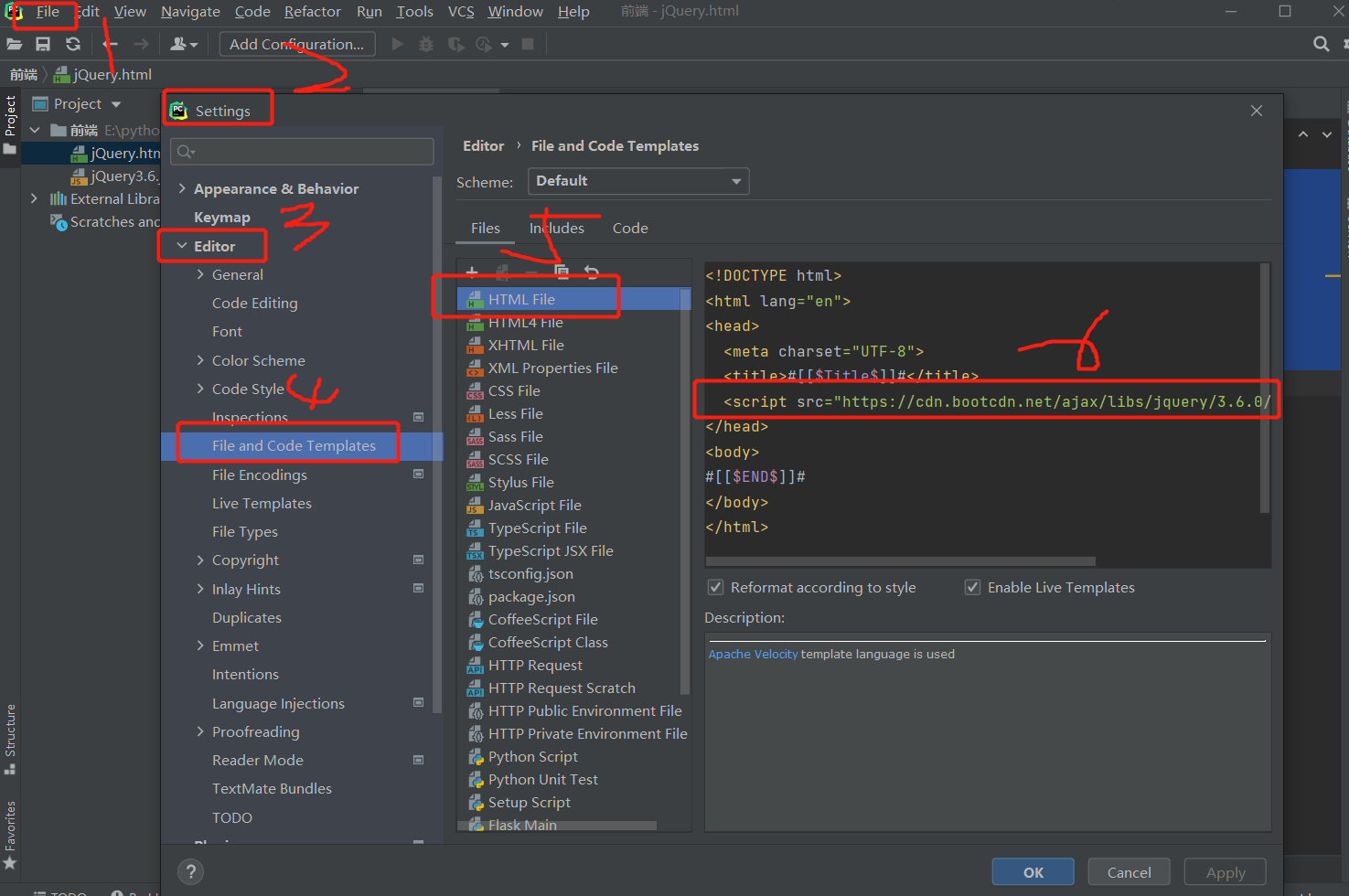Image resolution: width=1349 pixels, height=896 pixels.
Task: Select the TypeScript JSX File template
Action: [551, 551]
